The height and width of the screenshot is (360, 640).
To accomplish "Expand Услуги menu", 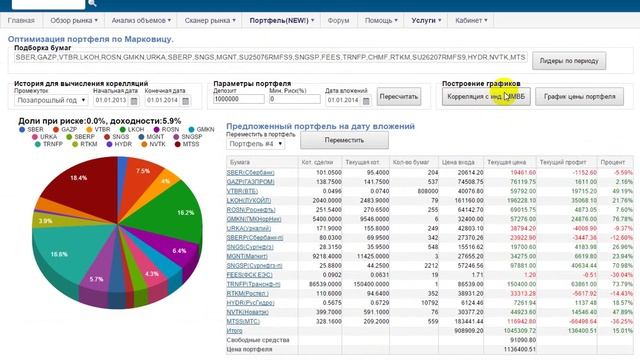I will [x=426, y=20].
